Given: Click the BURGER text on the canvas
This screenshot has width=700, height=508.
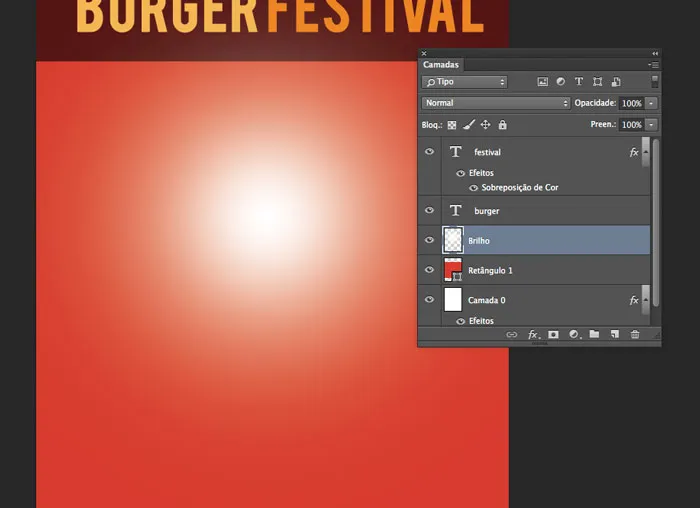Looking at the screenshot, I should coord(167,16).
